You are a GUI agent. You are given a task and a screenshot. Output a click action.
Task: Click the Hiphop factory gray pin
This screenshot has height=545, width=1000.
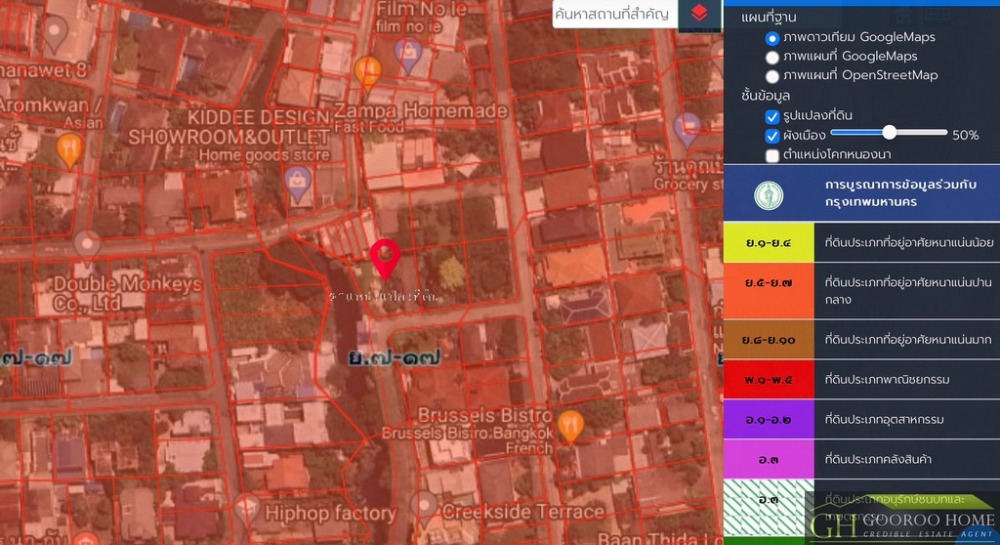coord(247,510)
